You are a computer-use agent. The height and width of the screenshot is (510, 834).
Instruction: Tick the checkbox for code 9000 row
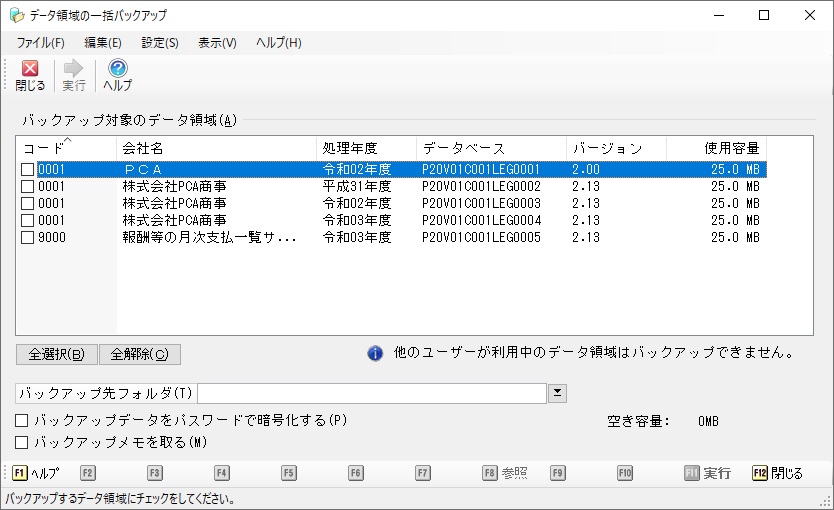point(27,238)
